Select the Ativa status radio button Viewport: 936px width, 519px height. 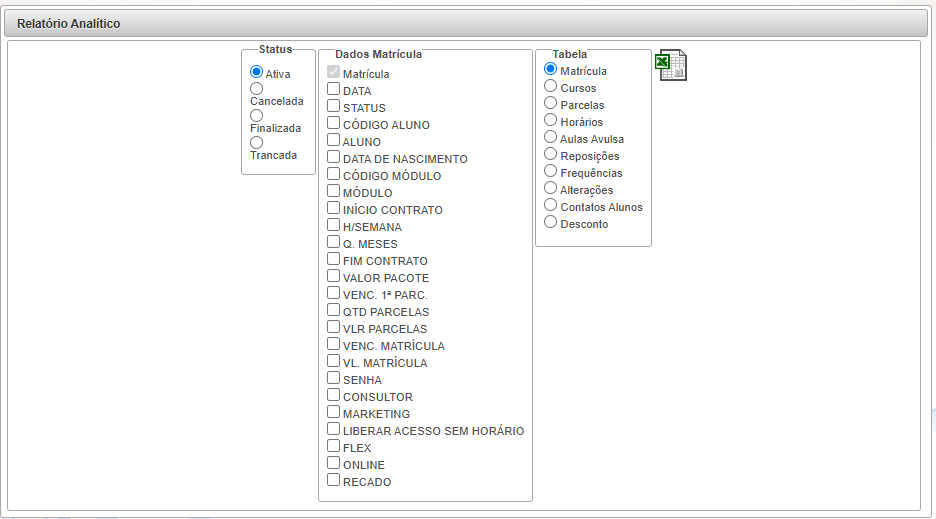(256, 72)
